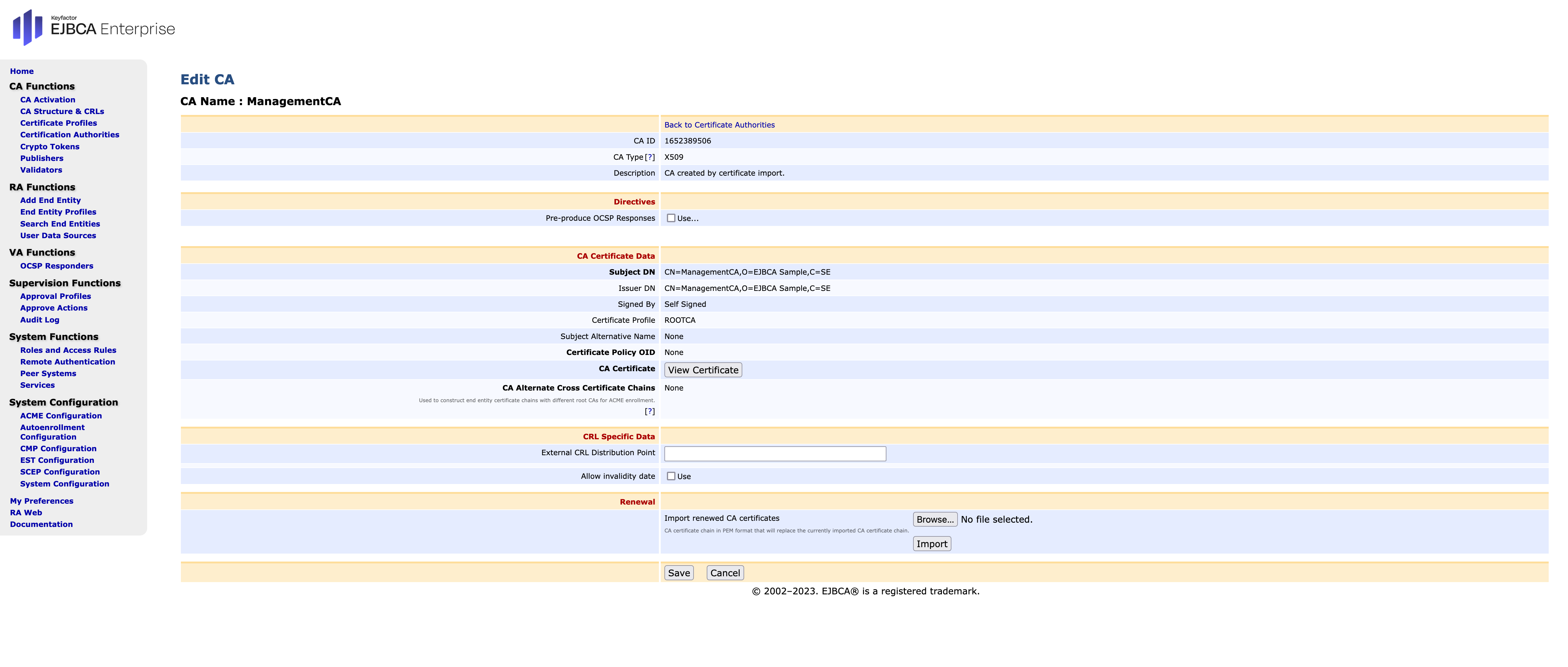
Task: Click the EJBCA Enterprise logo
Action: (x=94, y=27)
